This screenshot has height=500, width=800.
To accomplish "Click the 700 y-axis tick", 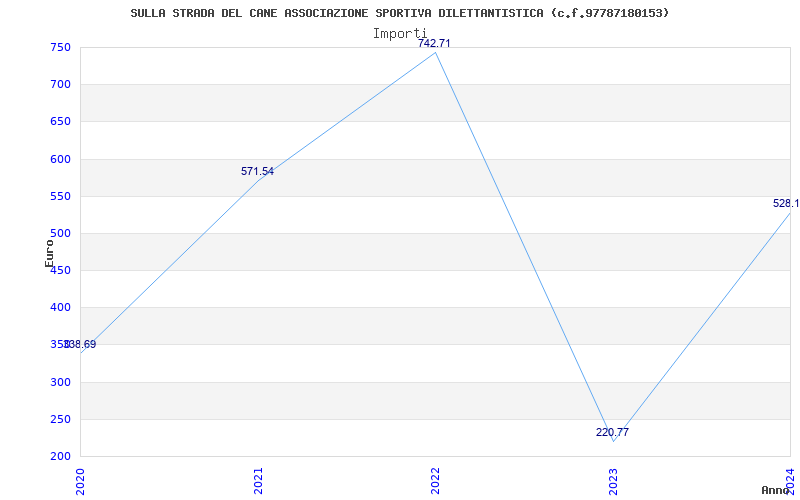I will tap(60, 85).
